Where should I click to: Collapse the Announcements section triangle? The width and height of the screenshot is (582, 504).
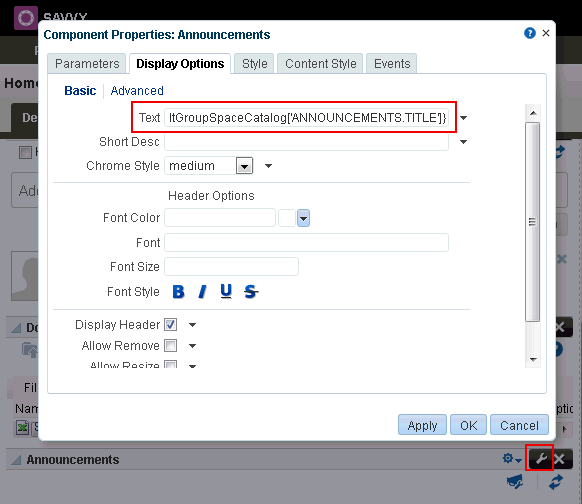[x=16, y=460]
